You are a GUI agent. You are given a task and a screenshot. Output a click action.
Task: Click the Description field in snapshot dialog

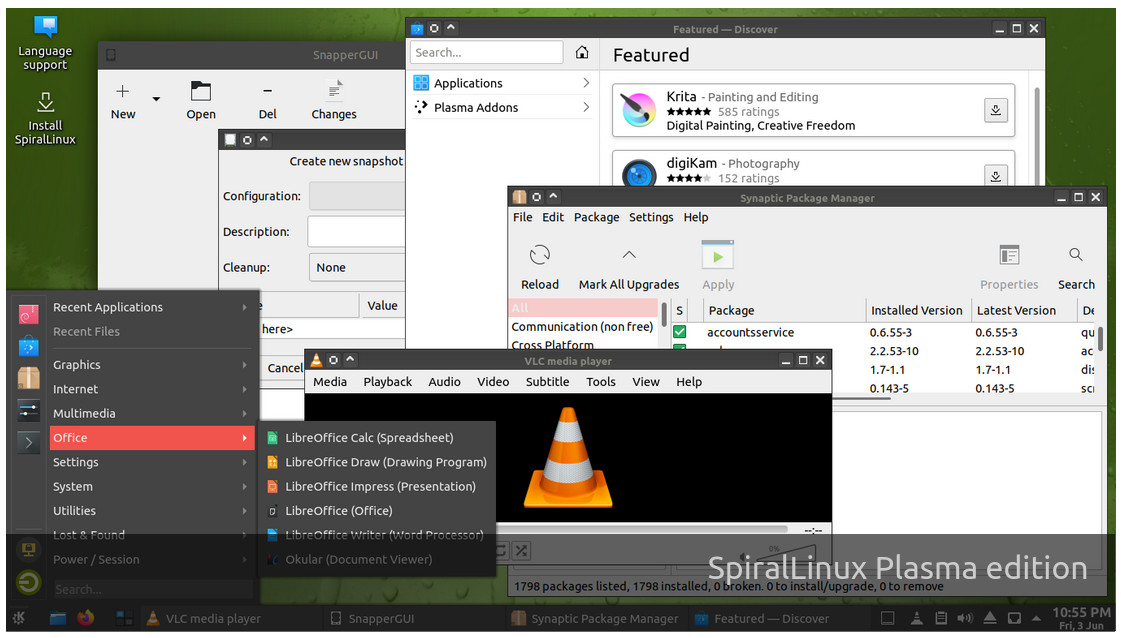pos(357,232)
